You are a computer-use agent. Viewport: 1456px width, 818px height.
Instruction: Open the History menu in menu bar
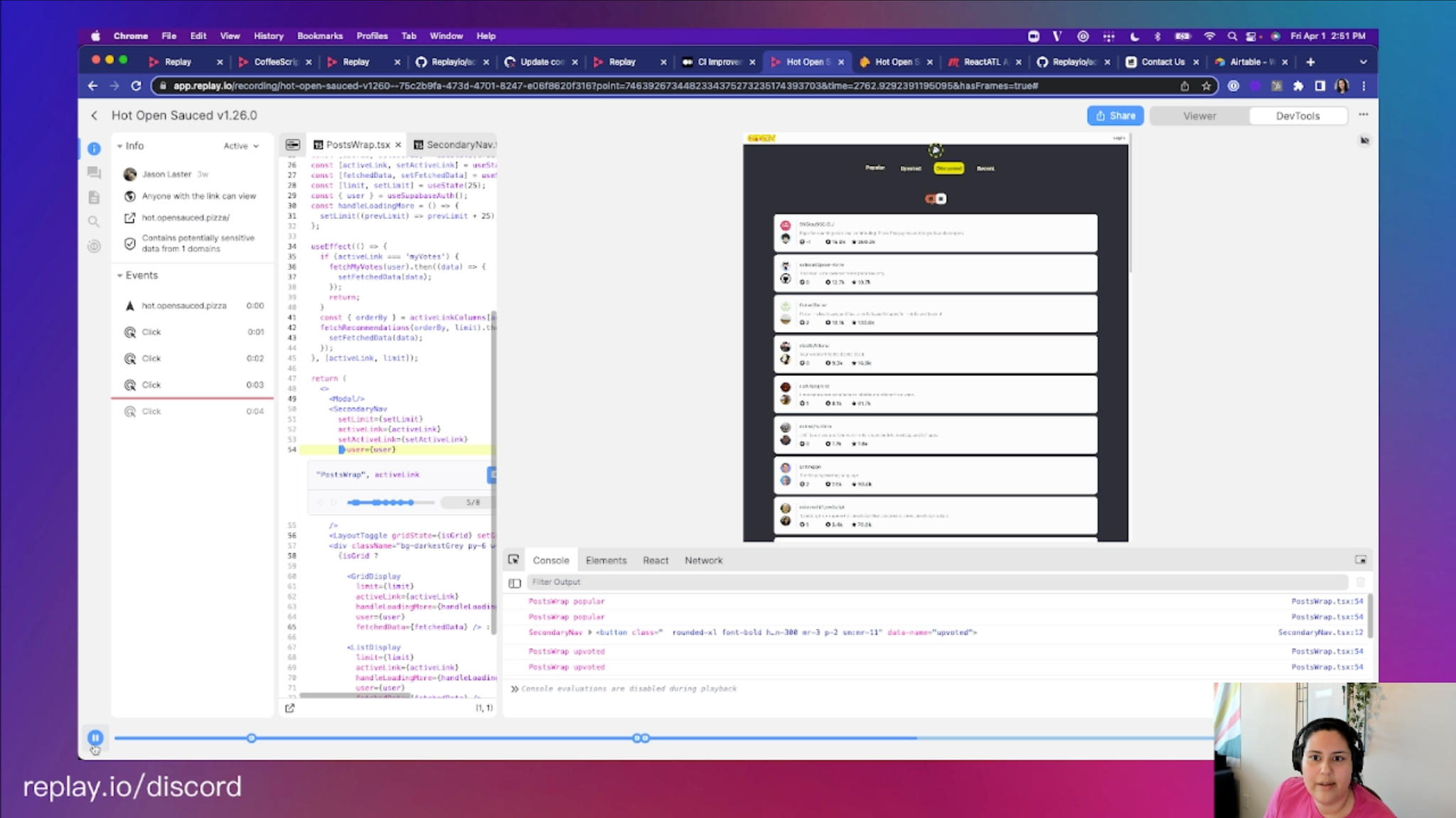268,36
